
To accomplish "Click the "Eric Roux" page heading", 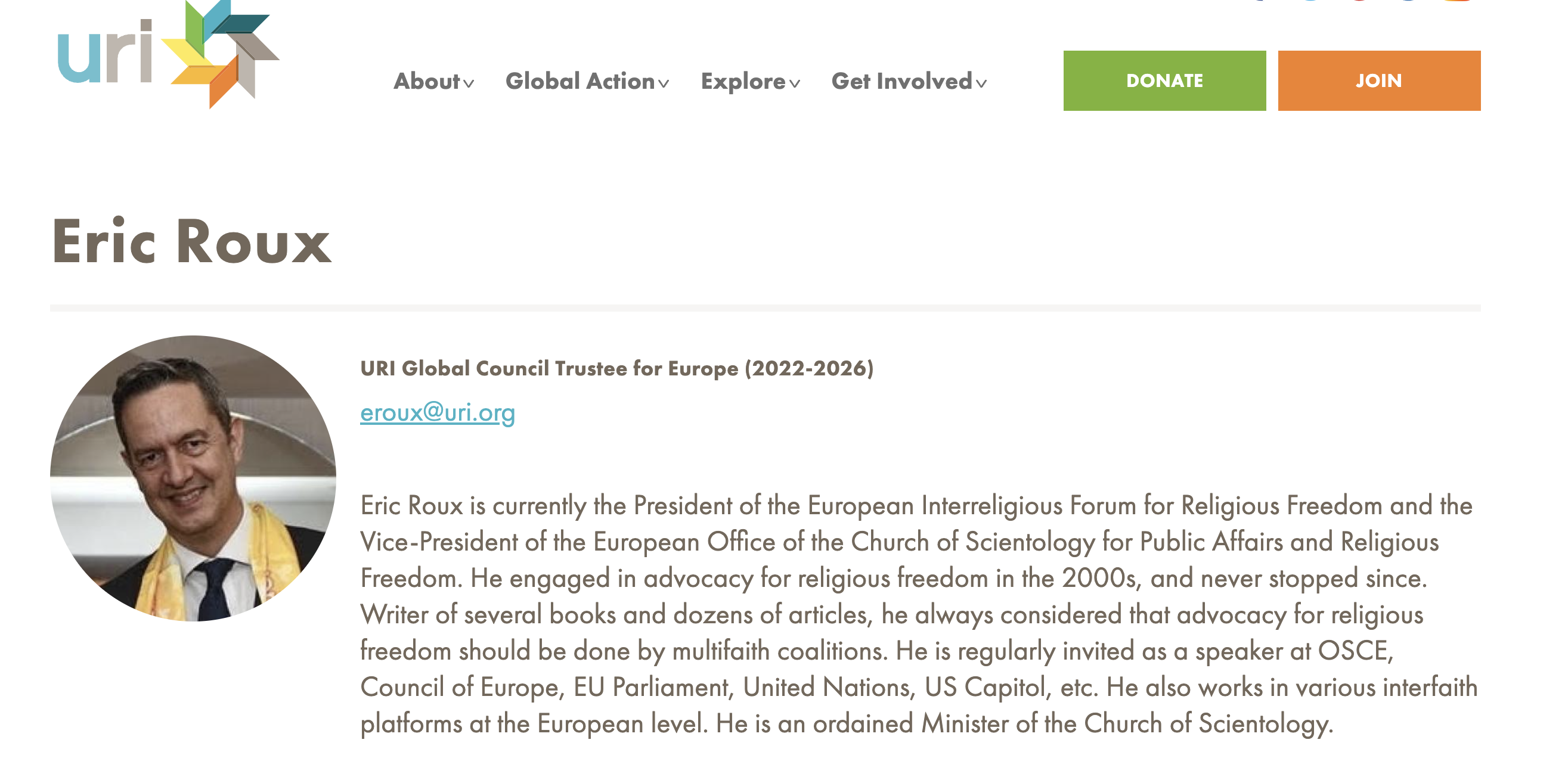I will click(x=191, y=242).
